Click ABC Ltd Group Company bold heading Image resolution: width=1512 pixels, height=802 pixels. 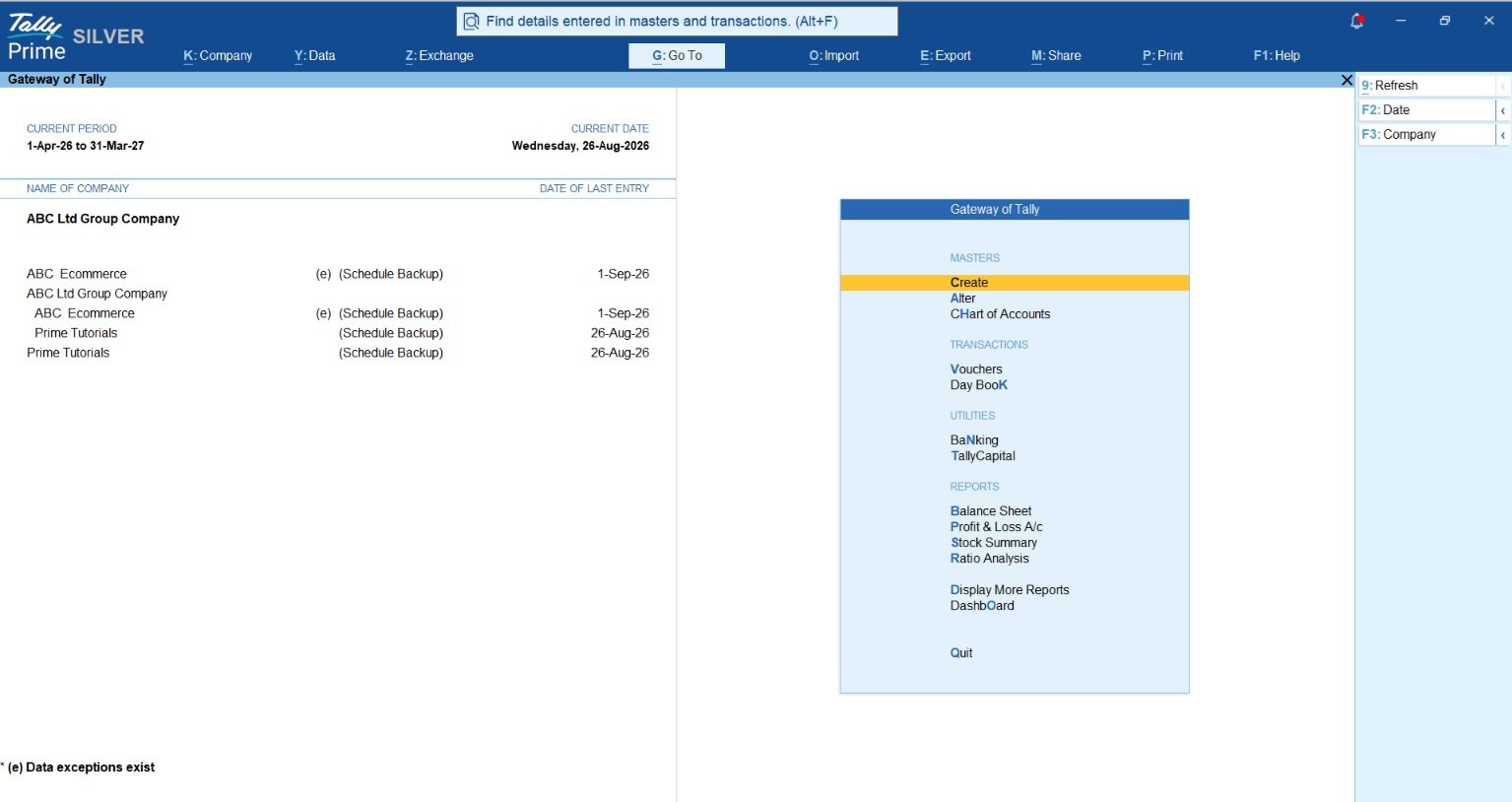(x=102, y=219)
